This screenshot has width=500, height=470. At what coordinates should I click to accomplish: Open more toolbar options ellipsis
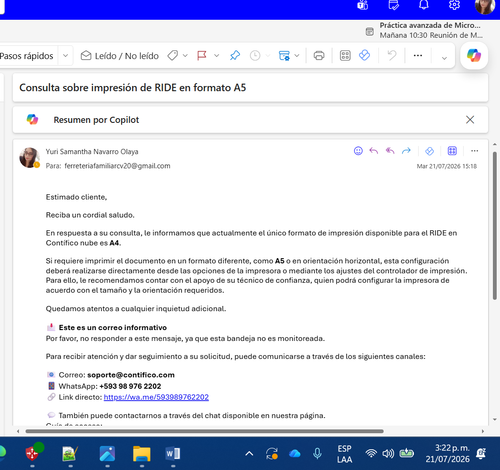coord(418,55)
